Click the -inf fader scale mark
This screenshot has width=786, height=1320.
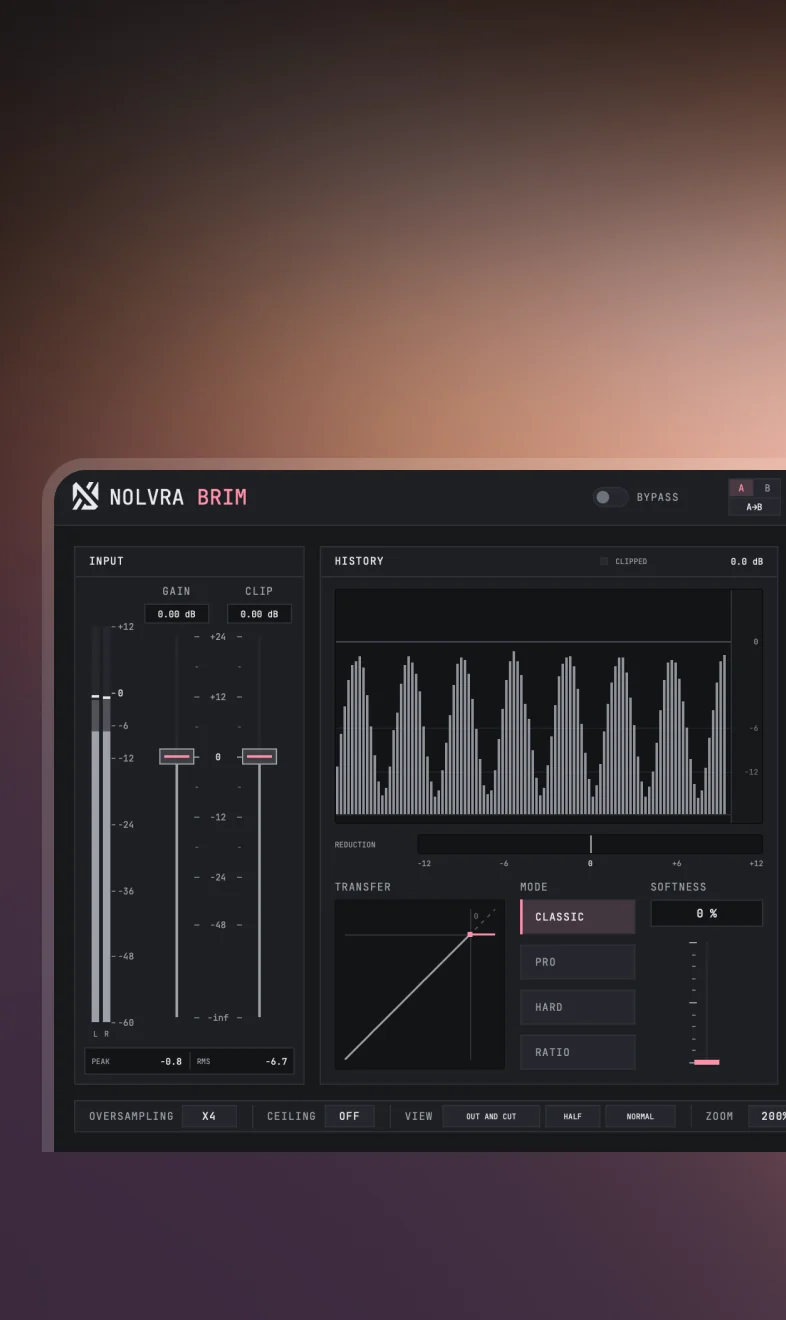[x=218, y=1018]
